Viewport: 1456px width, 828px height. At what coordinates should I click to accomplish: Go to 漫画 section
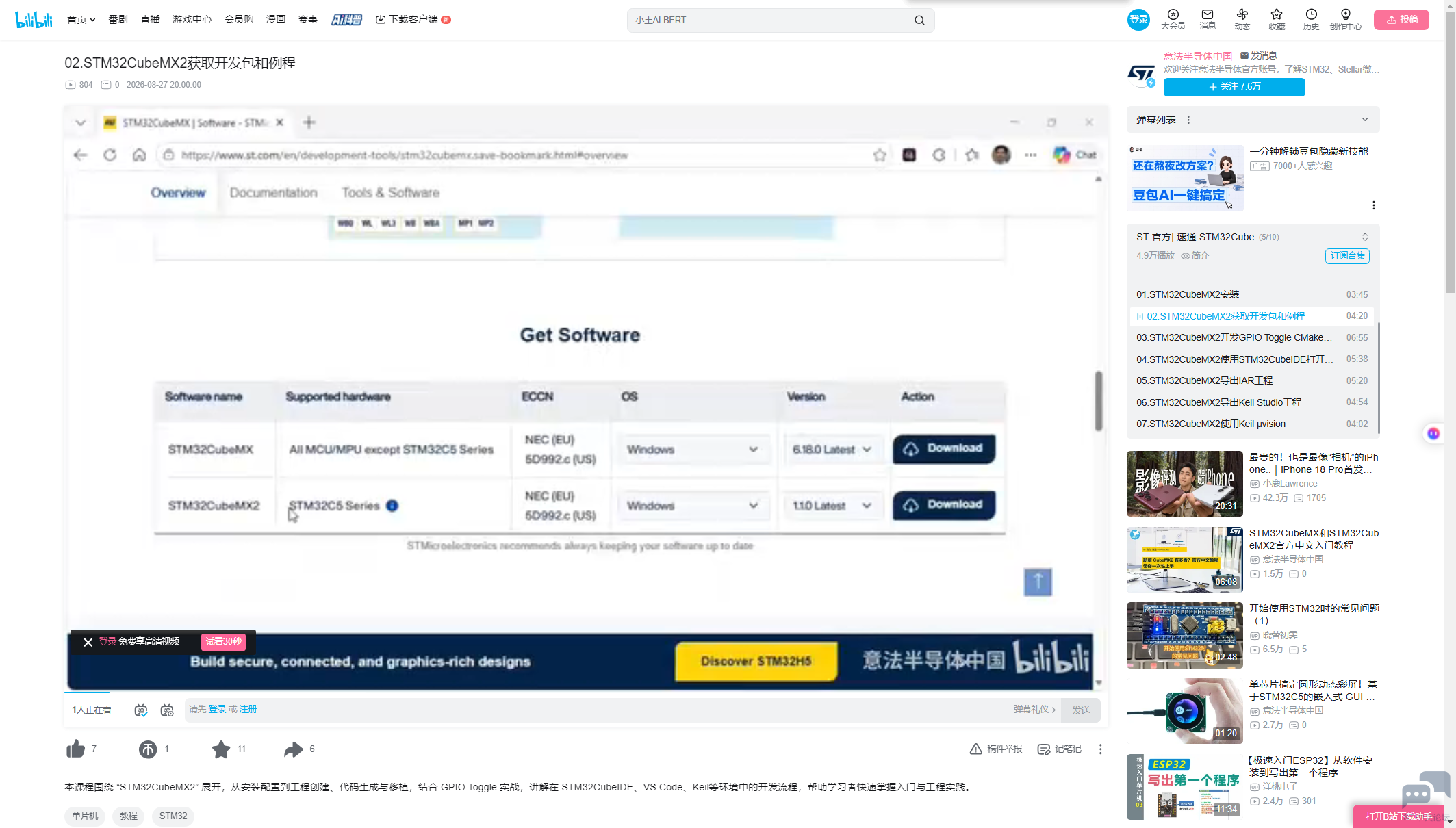coord(276,20)
